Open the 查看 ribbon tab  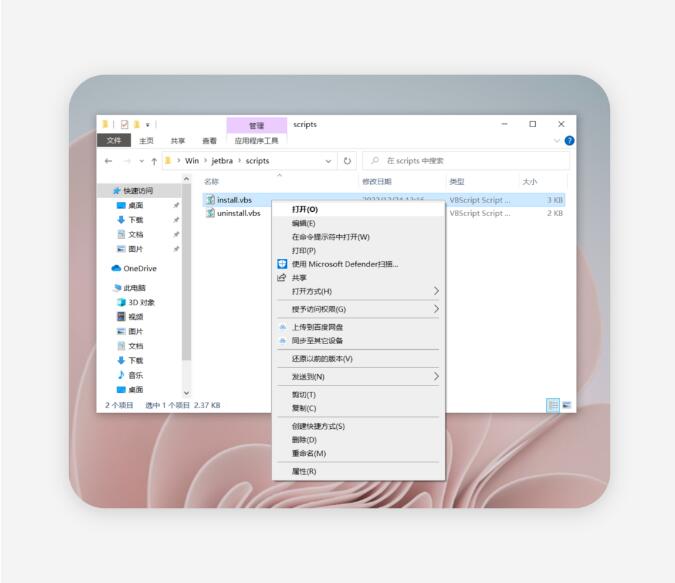click(209, 141)
